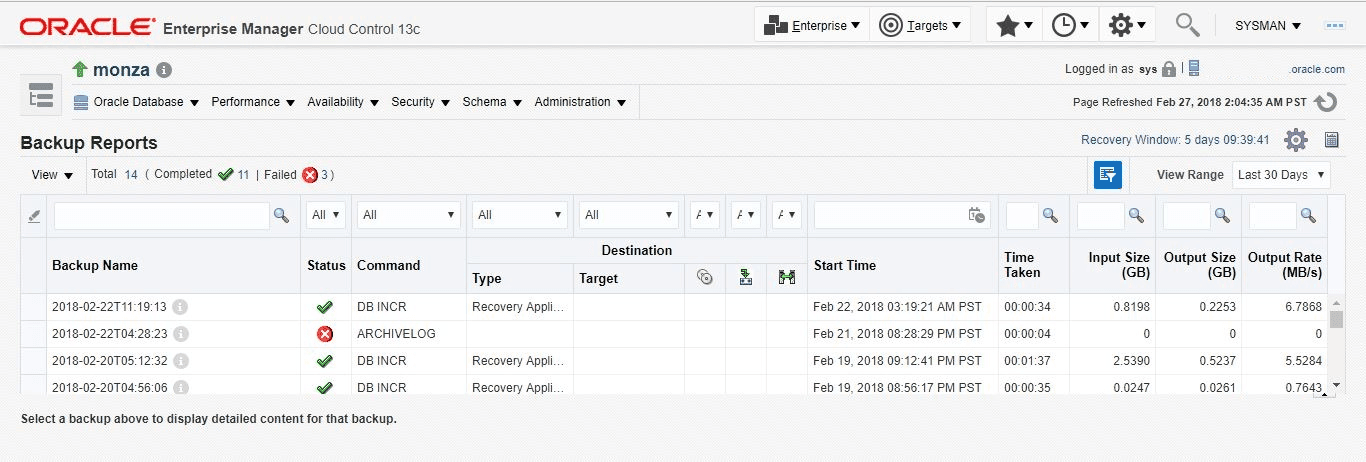Click the Output Rate filter search icon
The height and width of the screenshot is (462, 1366).
pos(1307,215)
